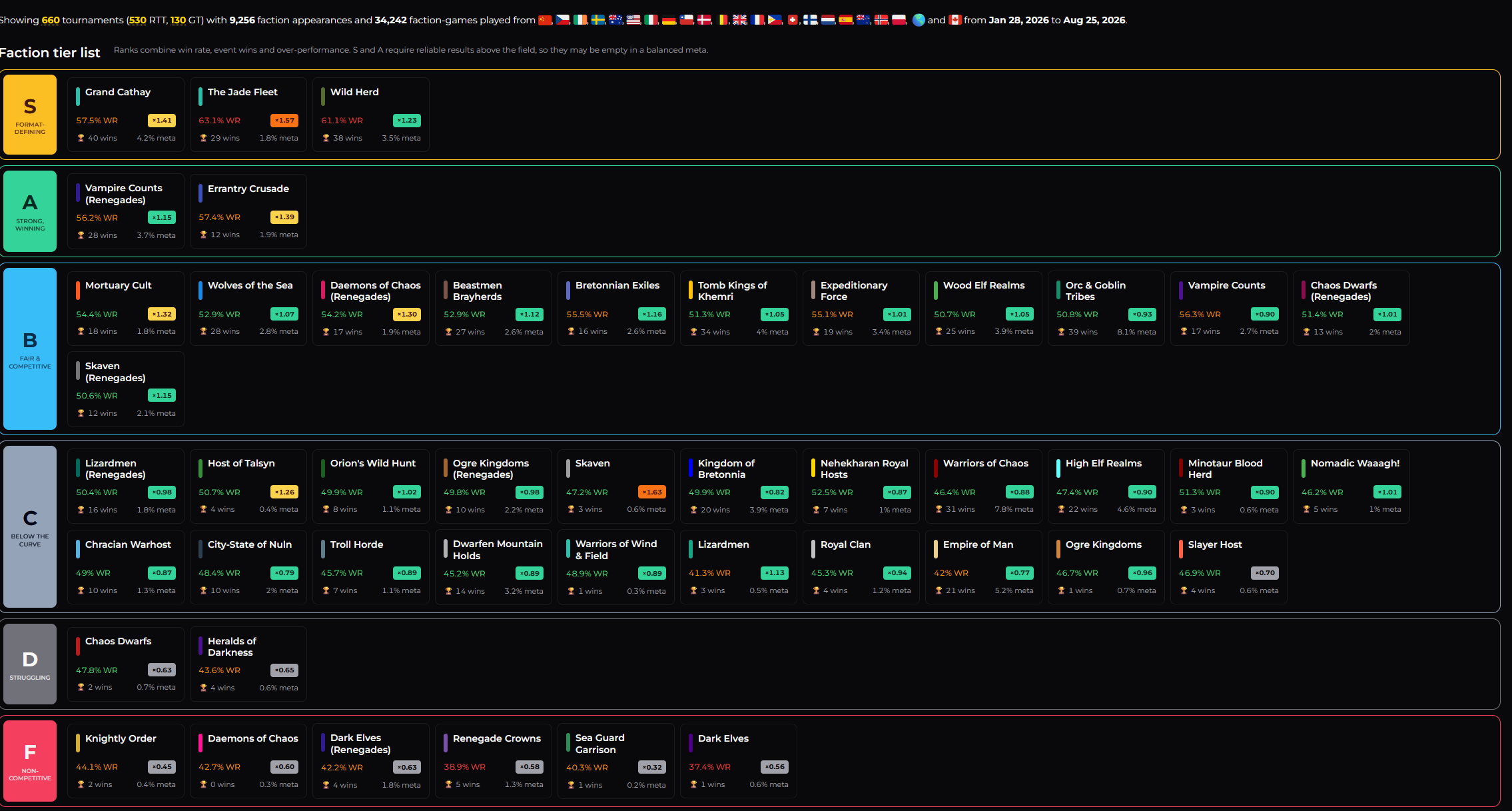Open the underlined 130 GT link
The image size is (1512, 811).
(179, 20)
